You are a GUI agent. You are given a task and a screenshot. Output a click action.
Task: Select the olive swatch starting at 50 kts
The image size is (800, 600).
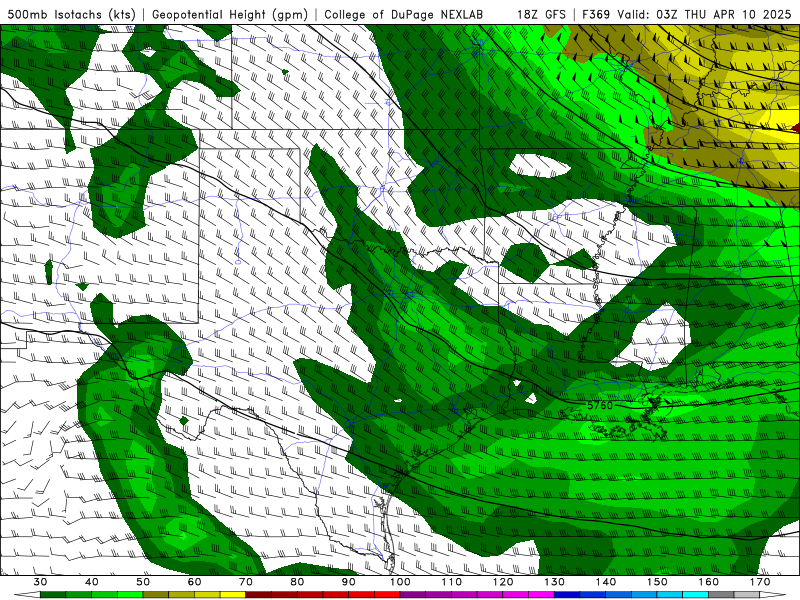pyautogui.click(x=156, y=595)
